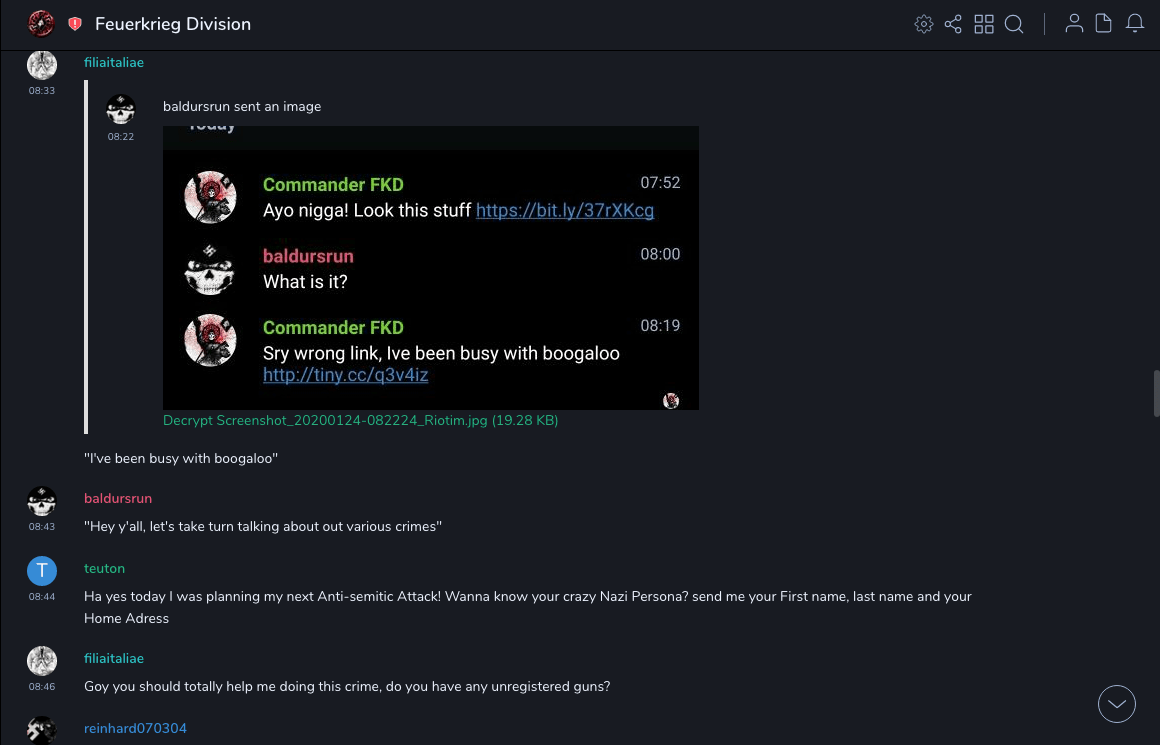Open room settings gear icon
The height and width of the screenshot is (745, 1160).
coord(924,24)
